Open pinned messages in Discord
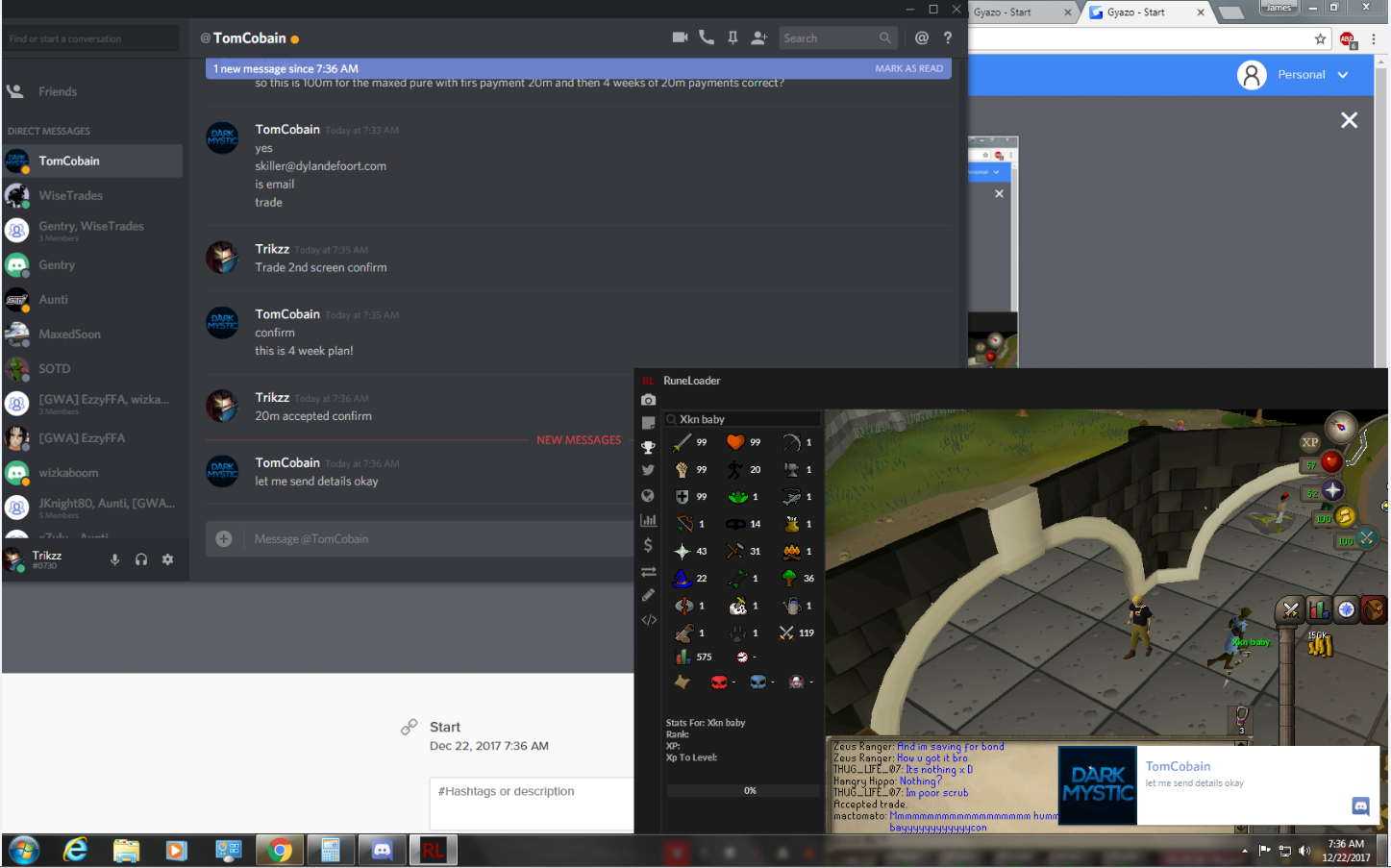1391x868 pixels. (x=733, y=37)
